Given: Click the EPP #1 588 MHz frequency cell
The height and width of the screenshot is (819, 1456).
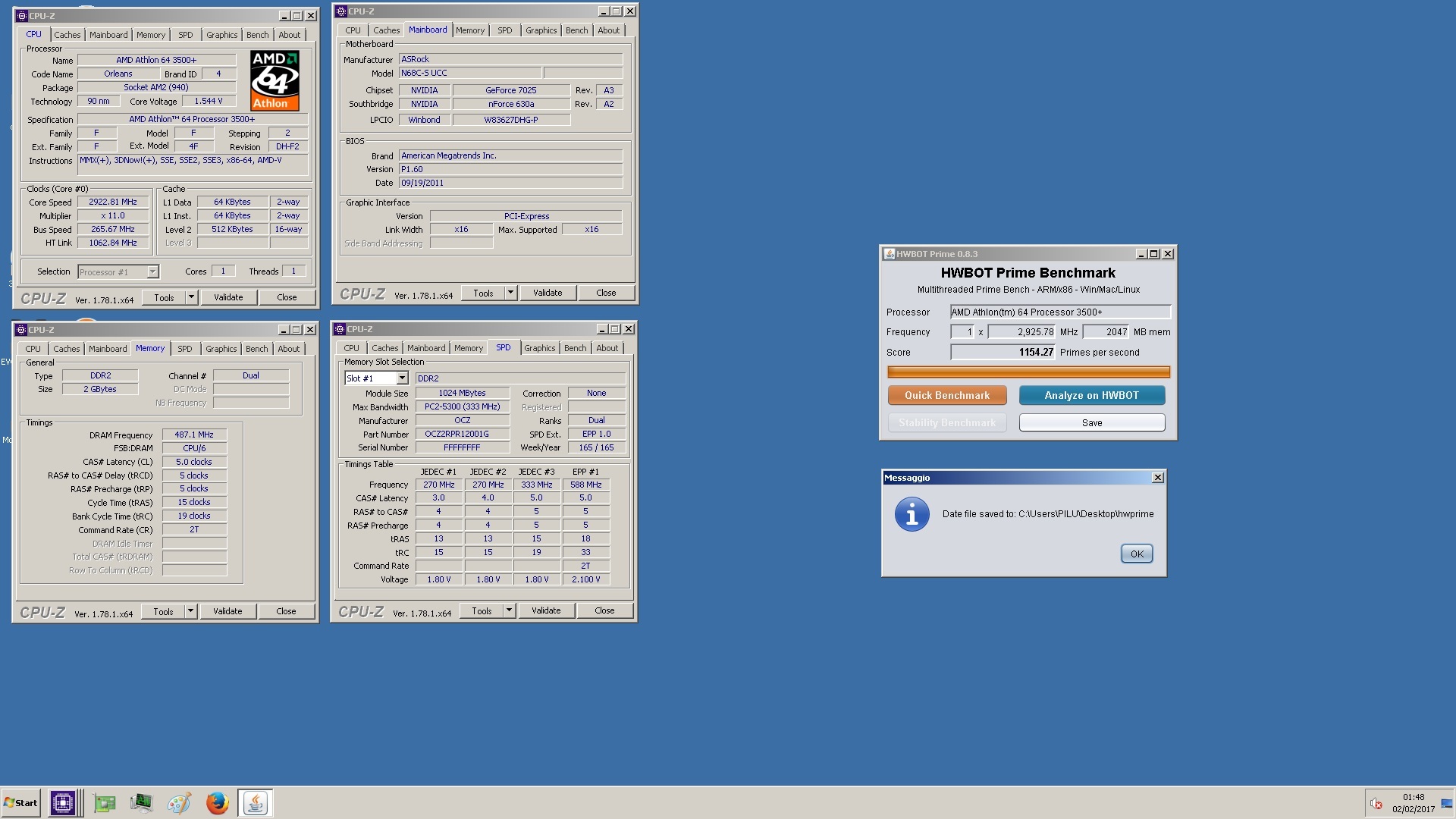Looking at the screenshot, I should click(x=585, y=485).
